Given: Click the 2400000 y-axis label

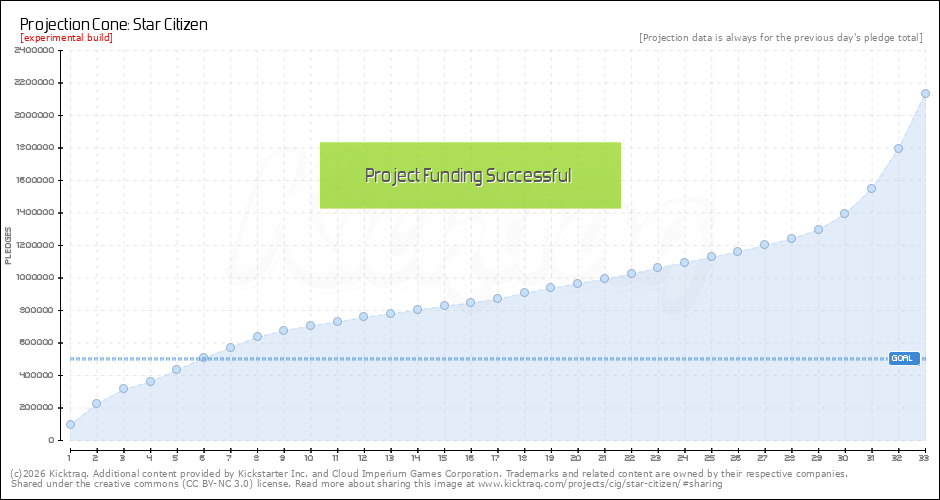Looking at the screenshot, I should pos(34,50).
